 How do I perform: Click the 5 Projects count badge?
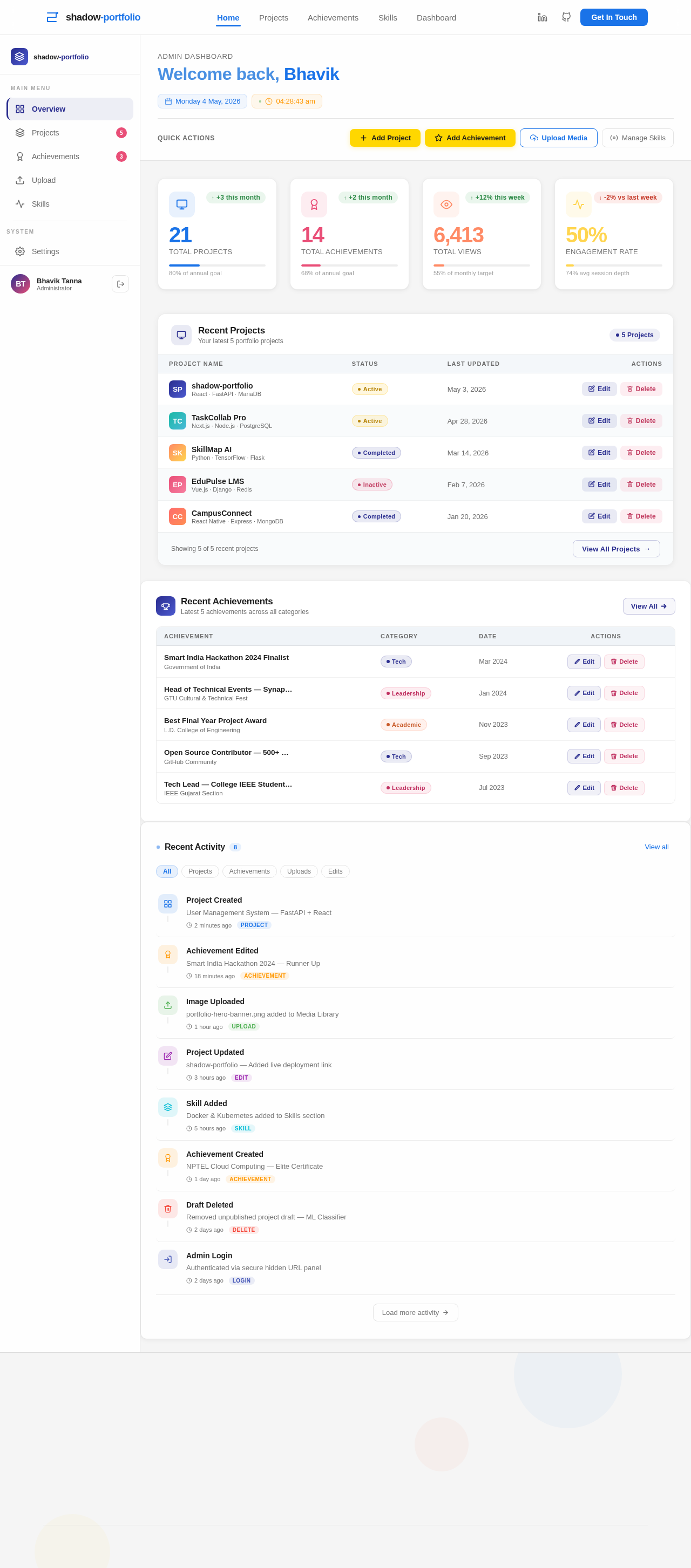[634, 335]
